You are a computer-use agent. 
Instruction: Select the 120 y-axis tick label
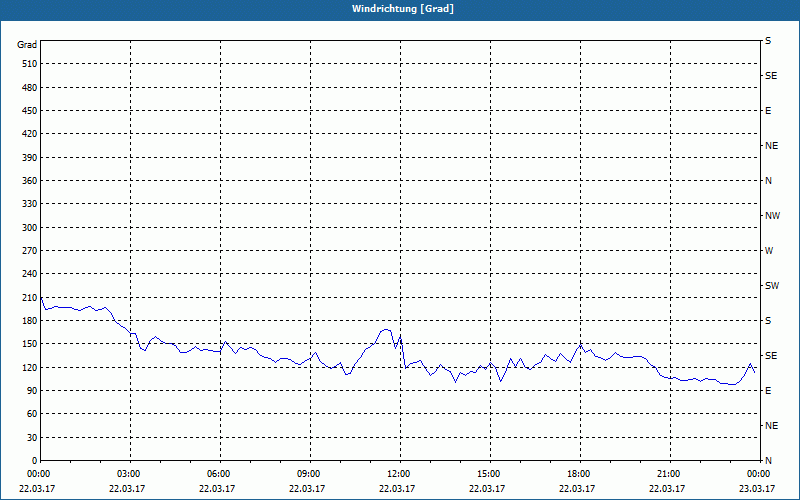pos(29,367)
